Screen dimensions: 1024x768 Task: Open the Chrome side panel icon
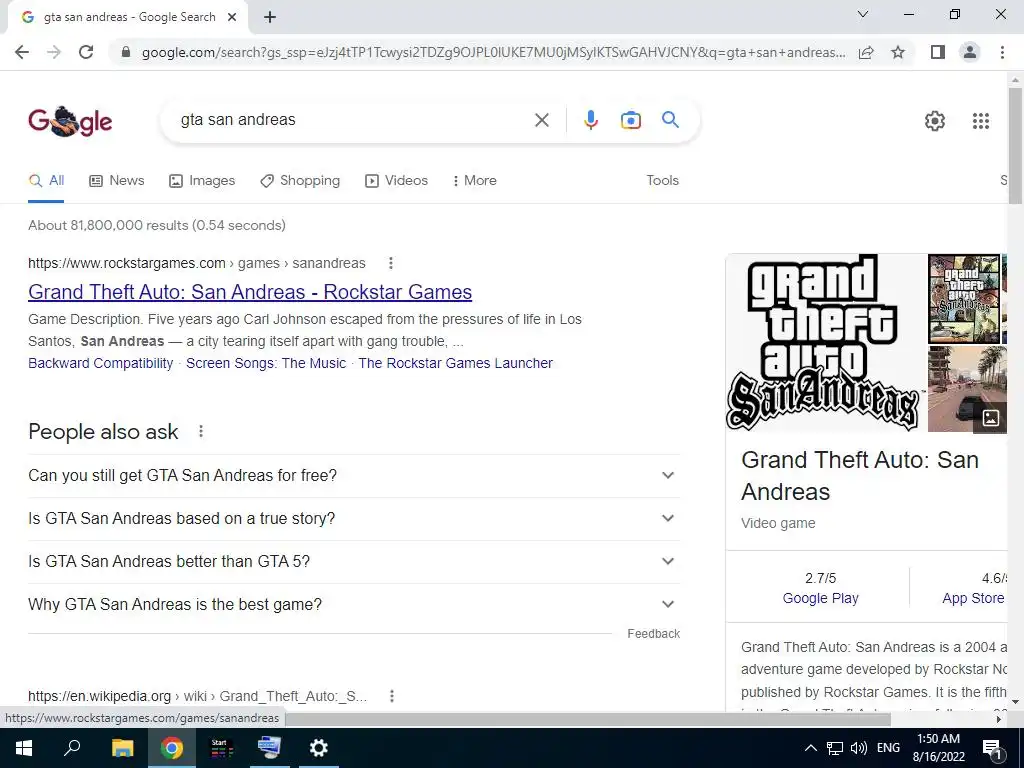[938, 52]
